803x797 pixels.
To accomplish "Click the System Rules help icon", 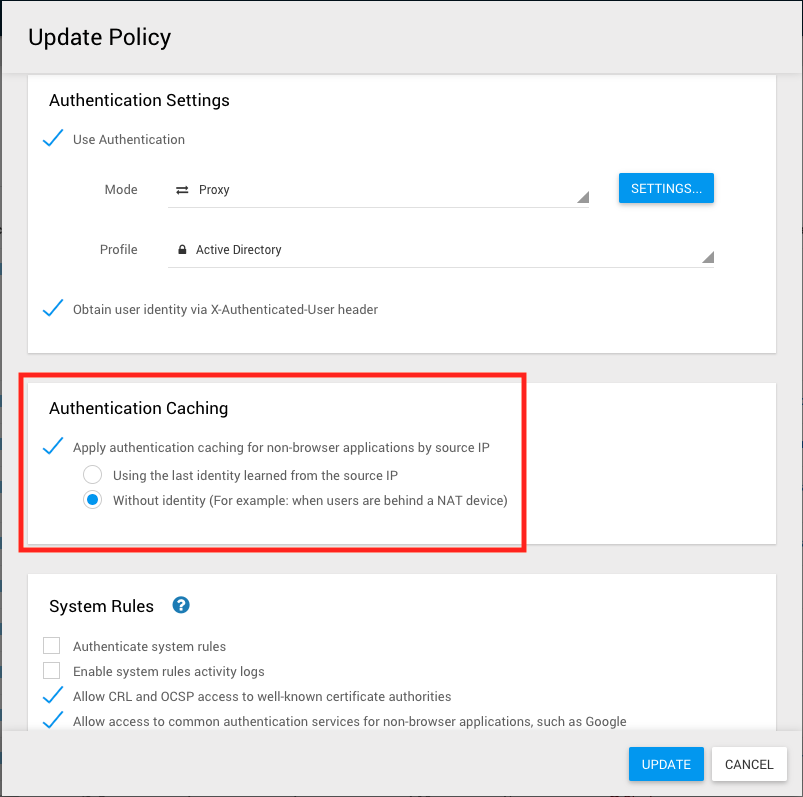I will [x=181, y=605].
